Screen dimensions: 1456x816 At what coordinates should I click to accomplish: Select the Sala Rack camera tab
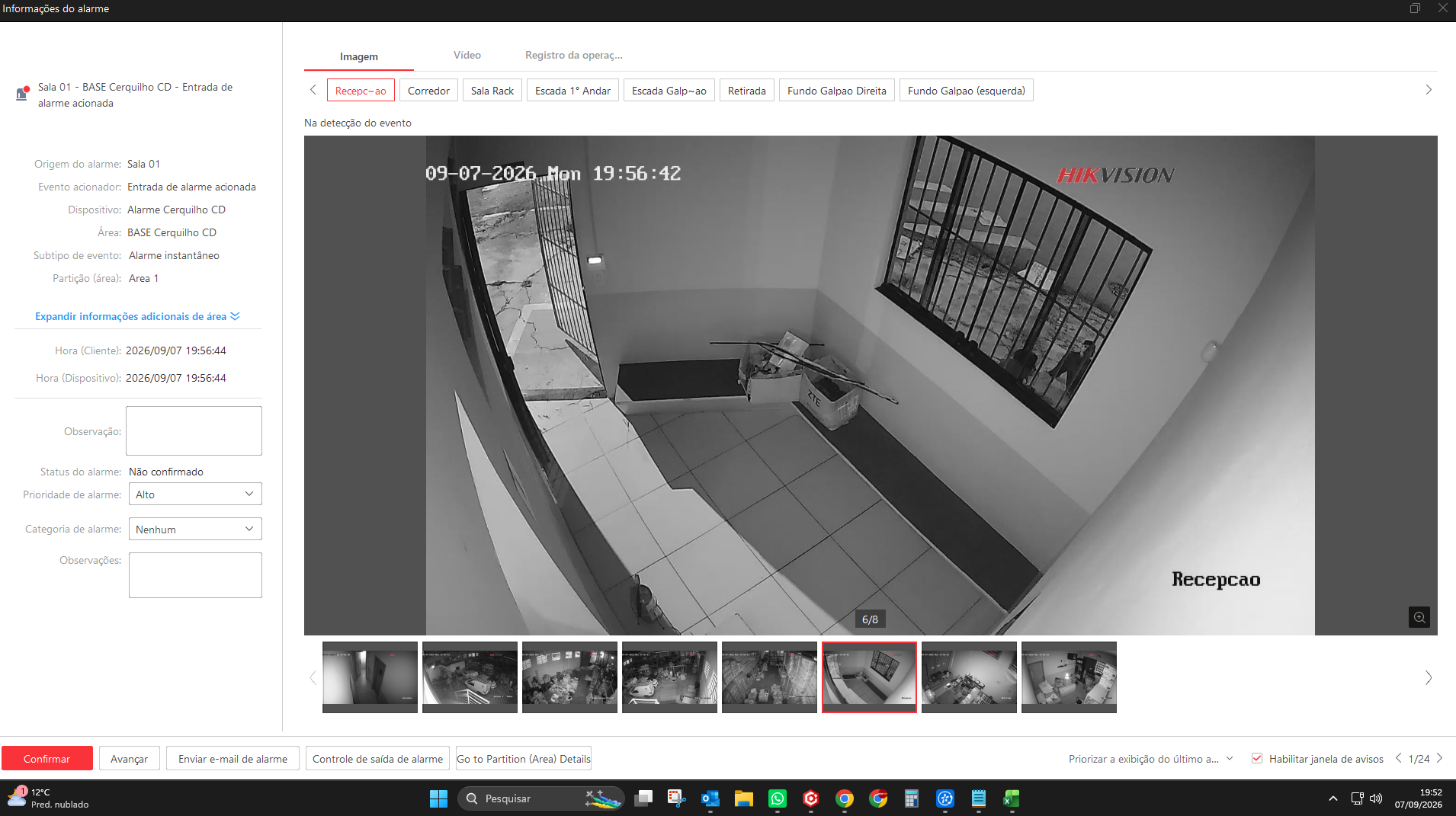pos(492,90)
